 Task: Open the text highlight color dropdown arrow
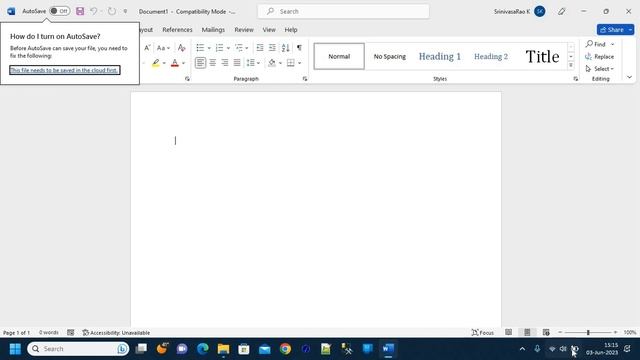164,63
